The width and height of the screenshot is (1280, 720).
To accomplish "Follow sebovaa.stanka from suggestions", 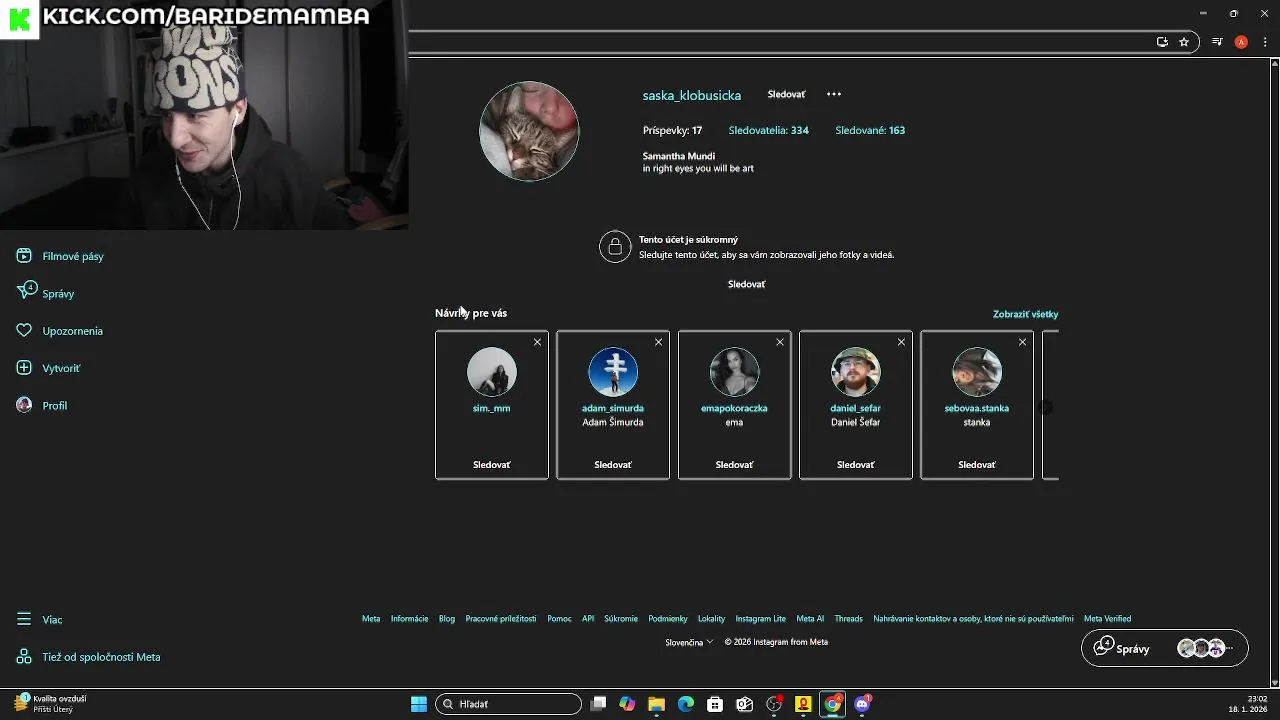I will 977,465.
